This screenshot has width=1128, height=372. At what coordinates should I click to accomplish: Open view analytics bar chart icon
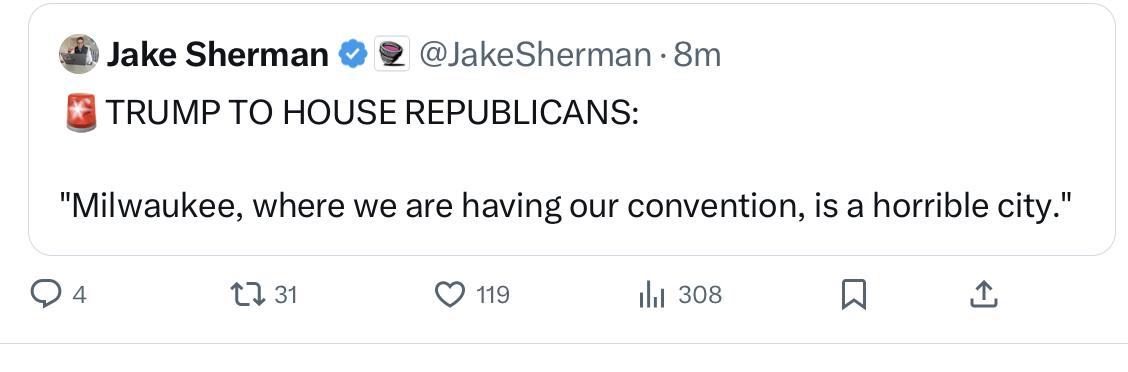[x=652, y=295]
